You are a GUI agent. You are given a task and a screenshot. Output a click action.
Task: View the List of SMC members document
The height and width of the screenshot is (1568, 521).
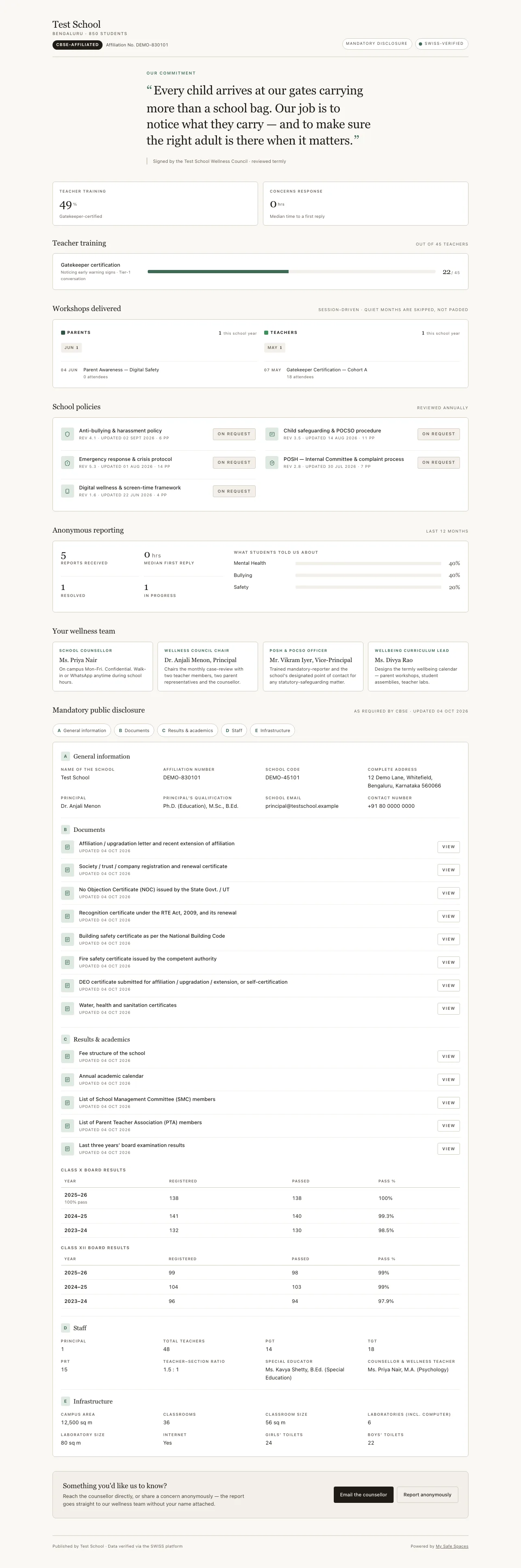click(x=449, y=1103)
